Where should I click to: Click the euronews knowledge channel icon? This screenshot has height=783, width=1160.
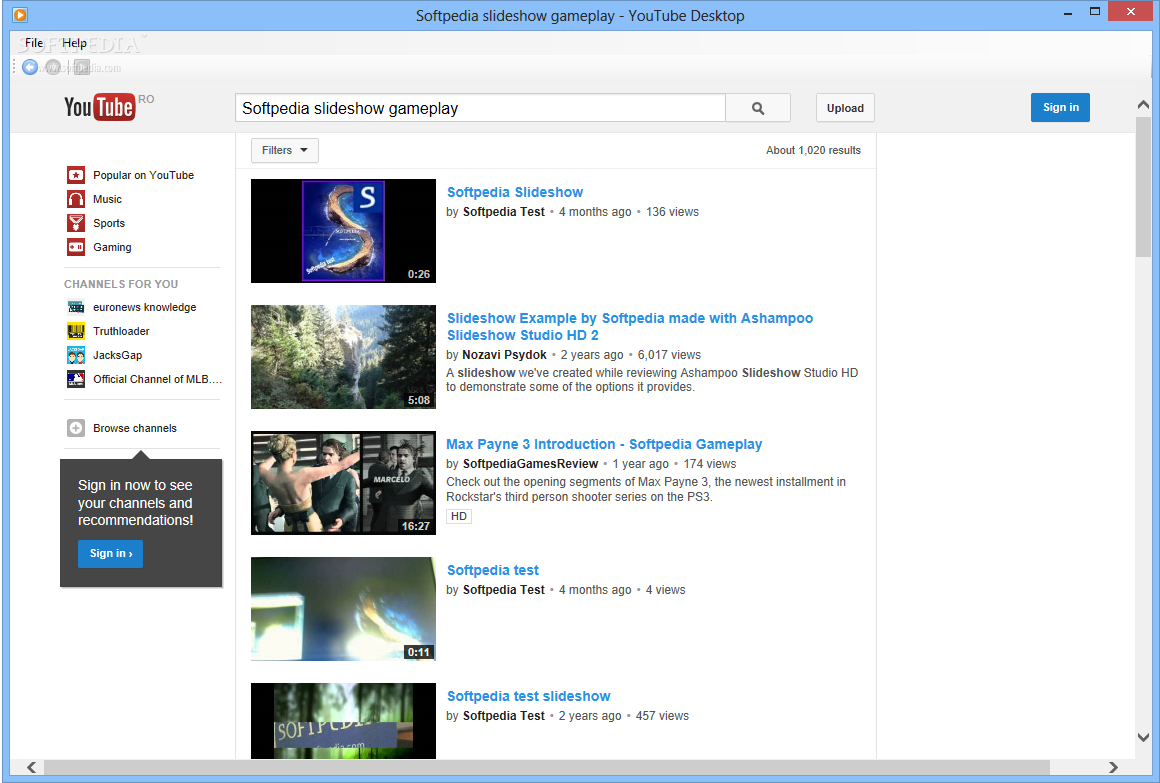75,307
